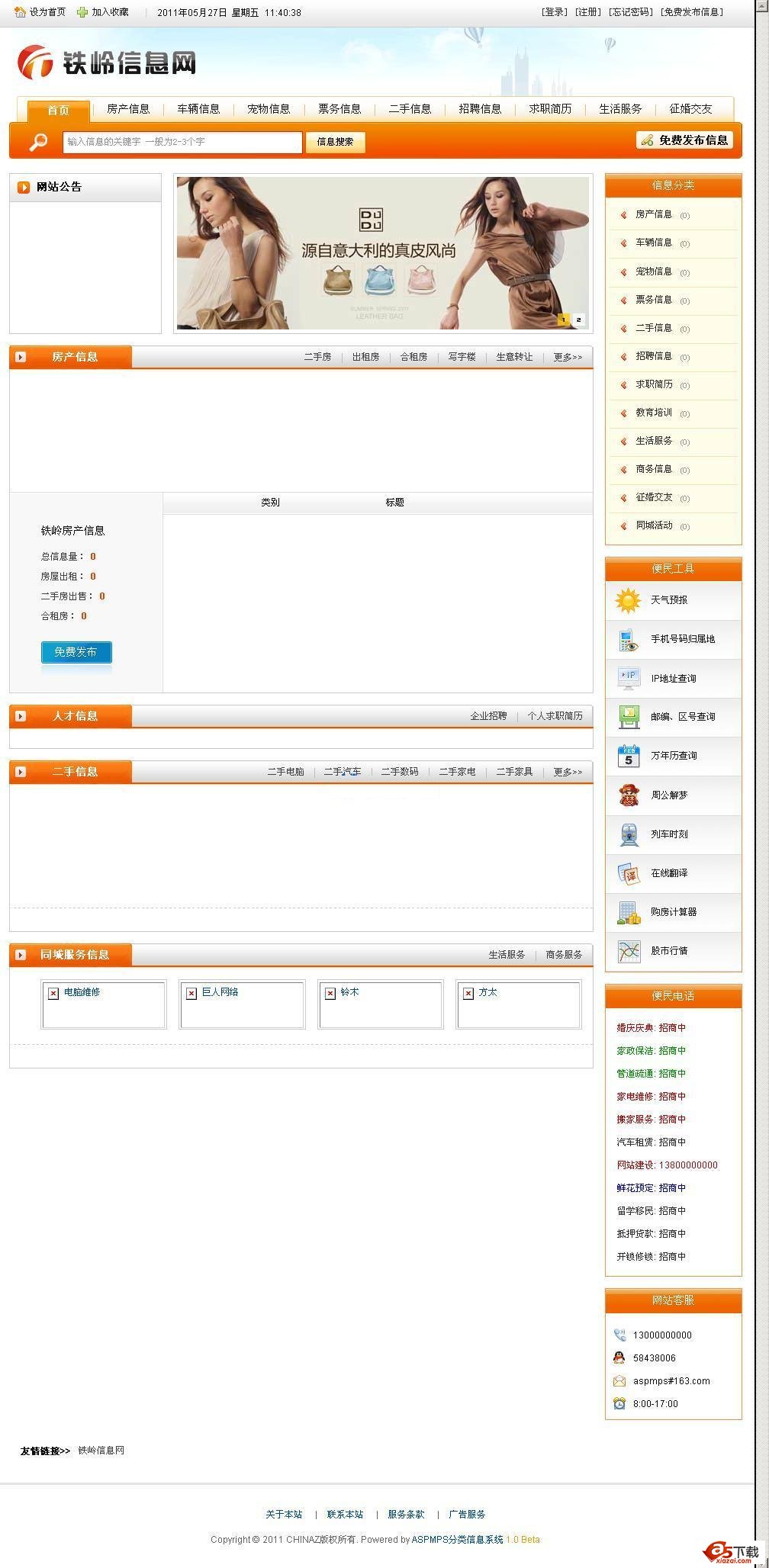Screen dimensions: 769x1568
Task: Click the 登录 link at top
Action: [555, 12]
